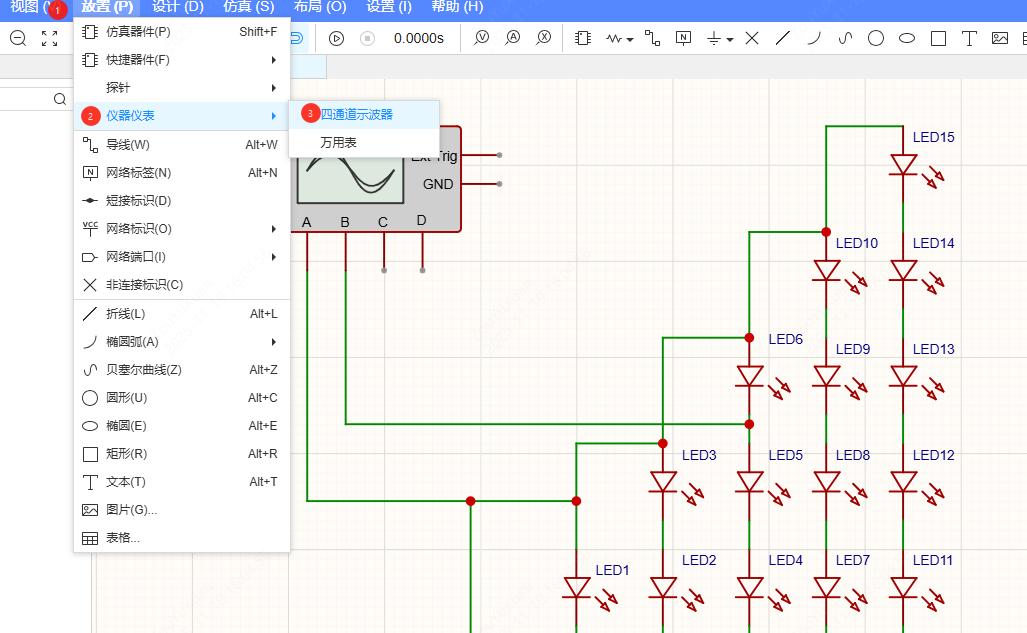The width and height of the screenshot is (1027, 633).
Task: Start simulation with the play button
Action: click(x=336, y=39)
